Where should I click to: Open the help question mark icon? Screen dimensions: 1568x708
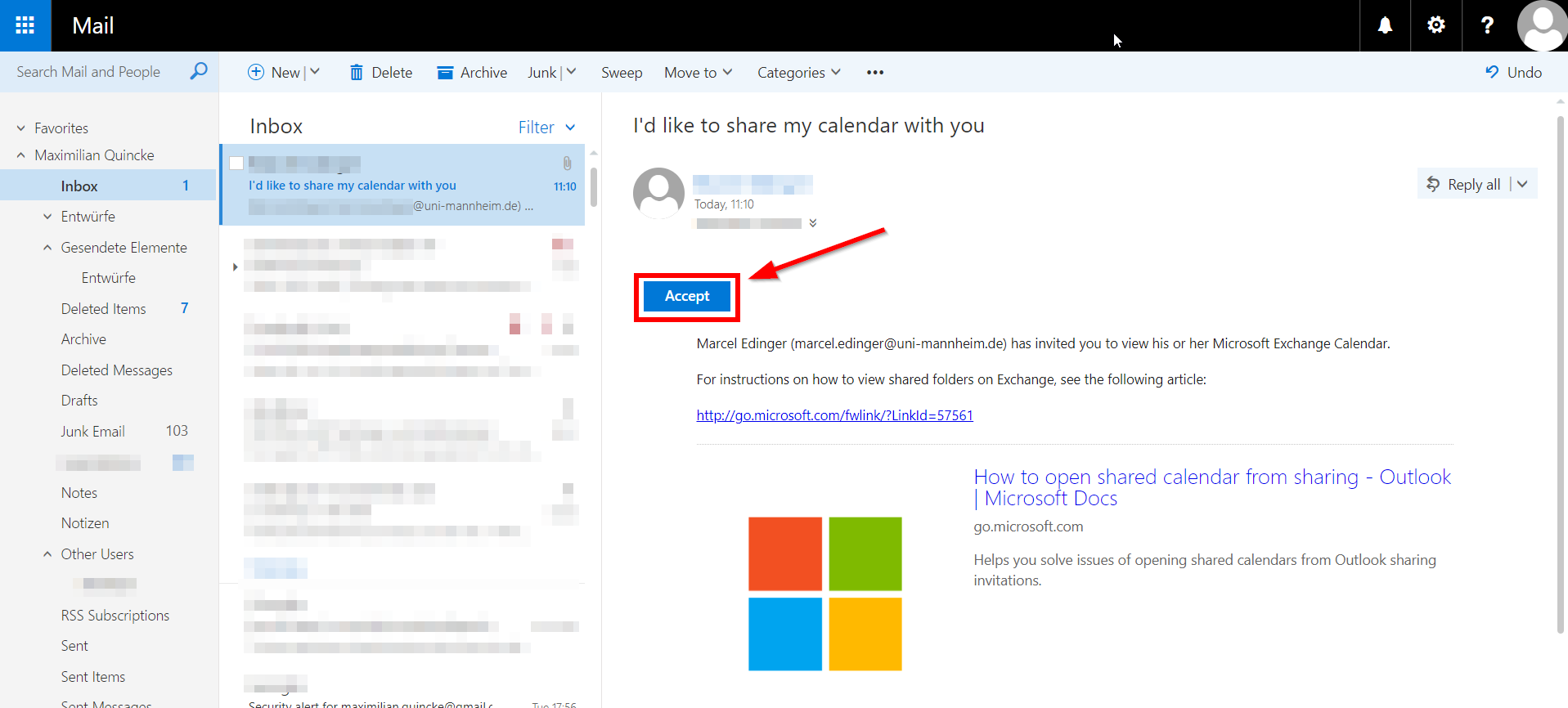click(x=1487, y=25)
